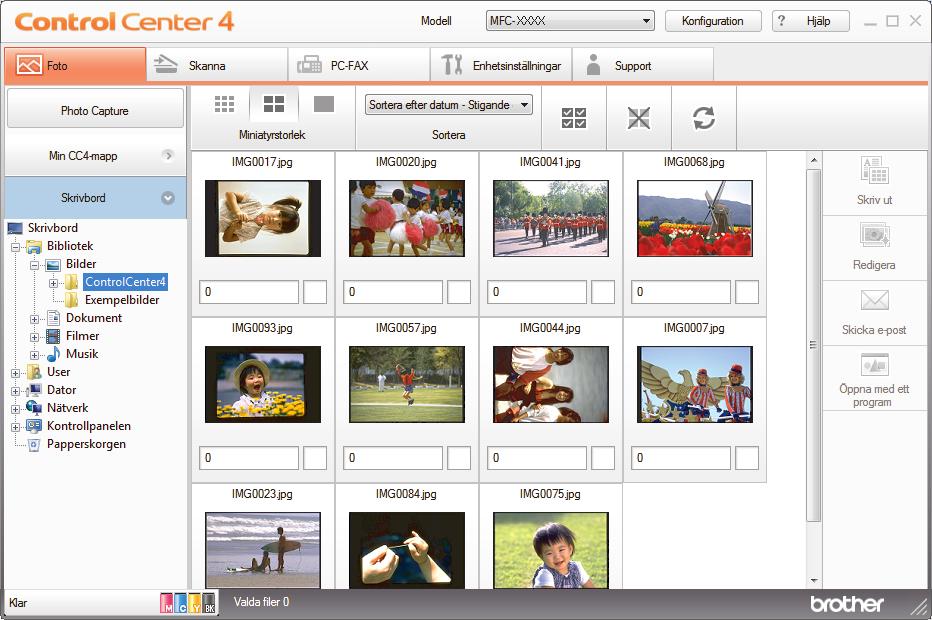Select medium thumbnail size icon
Viewport: 932px width, 620px height.
coord(273,104)
